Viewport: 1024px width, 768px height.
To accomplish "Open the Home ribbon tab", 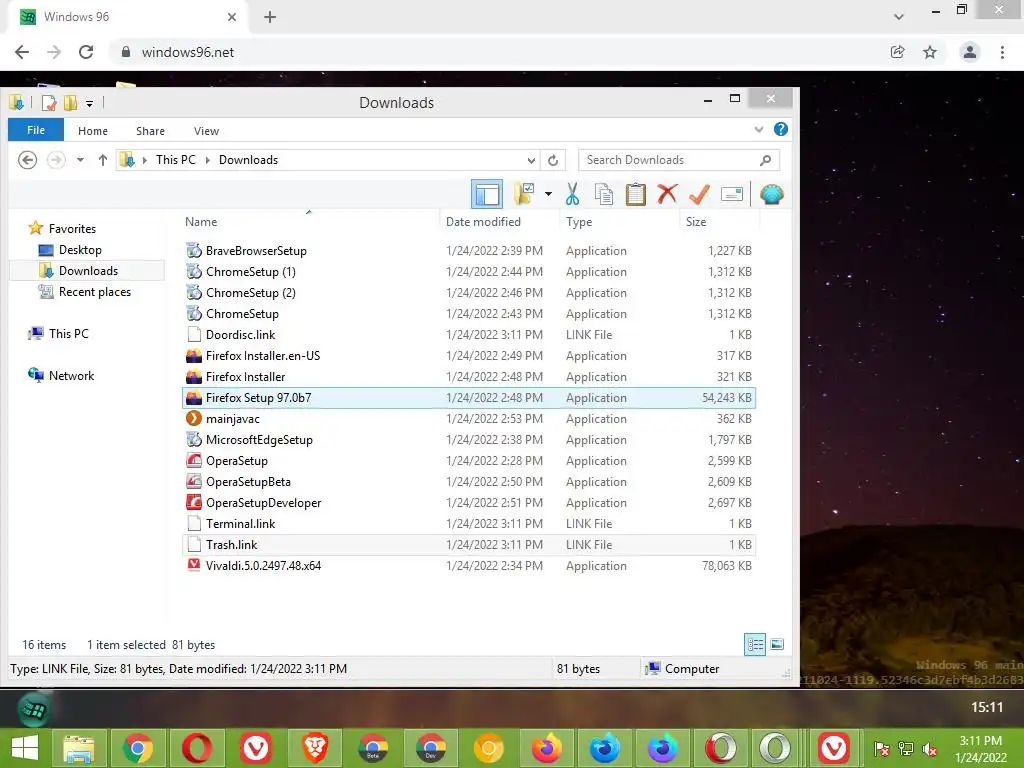I will [93, 131].
